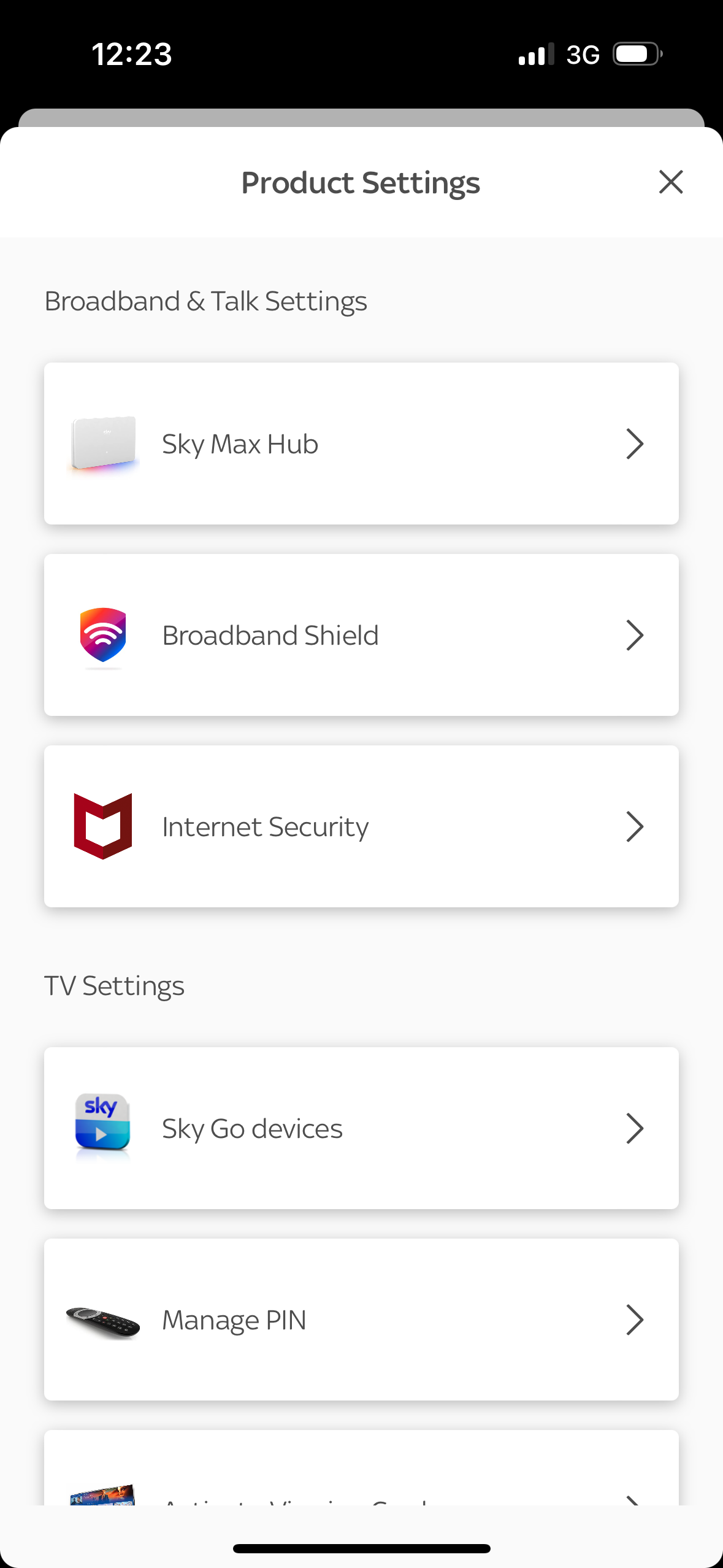Viewport: 723px width, 1568px height.
Task: Select the Manage PIN label
Action: [x=234, y=1320]
